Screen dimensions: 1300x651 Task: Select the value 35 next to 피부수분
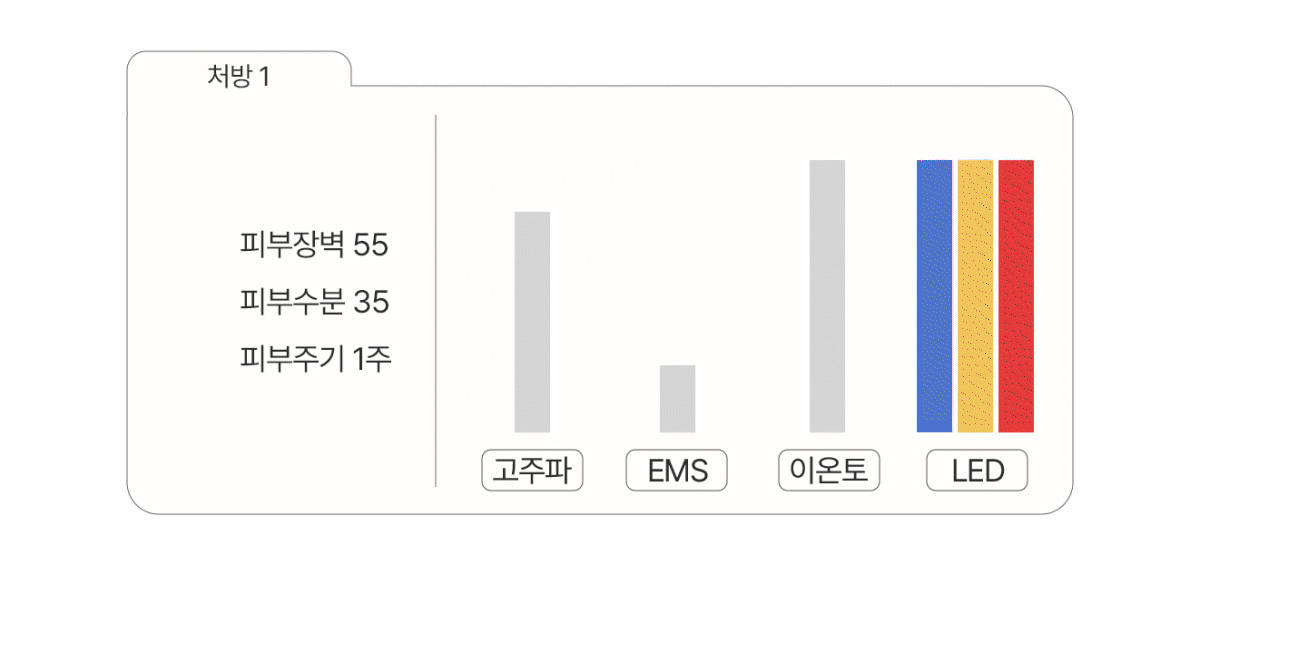pos(371,302)
